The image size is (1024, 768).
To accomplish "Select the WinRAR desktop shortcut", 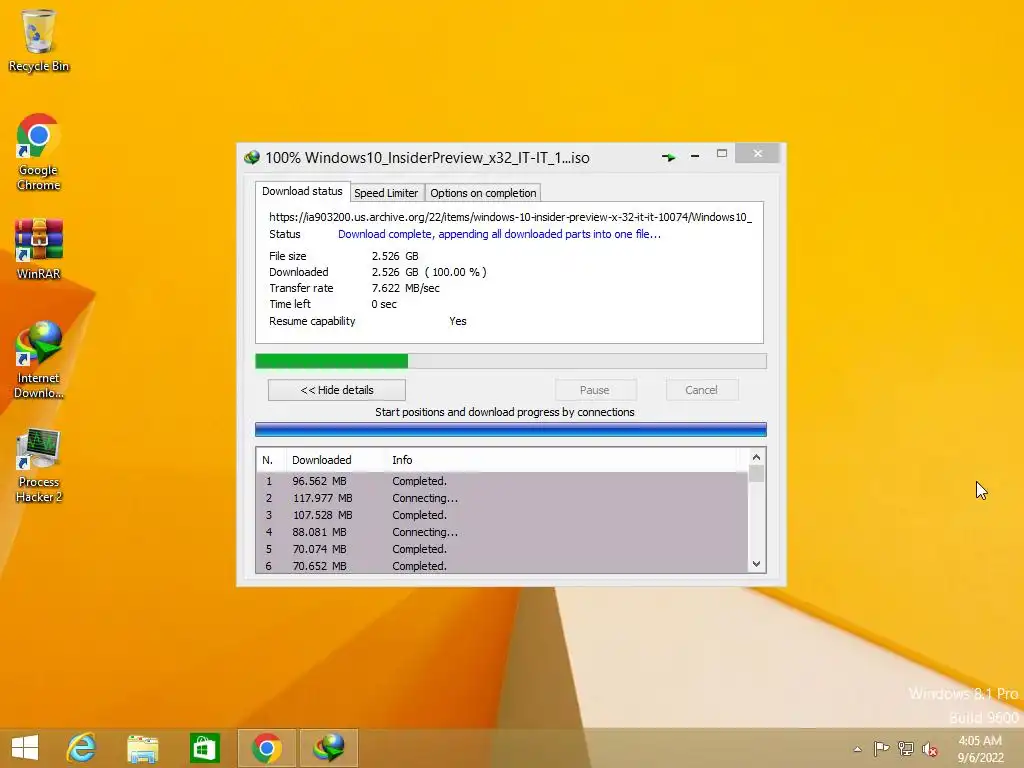I will click(x=39, y=249).
